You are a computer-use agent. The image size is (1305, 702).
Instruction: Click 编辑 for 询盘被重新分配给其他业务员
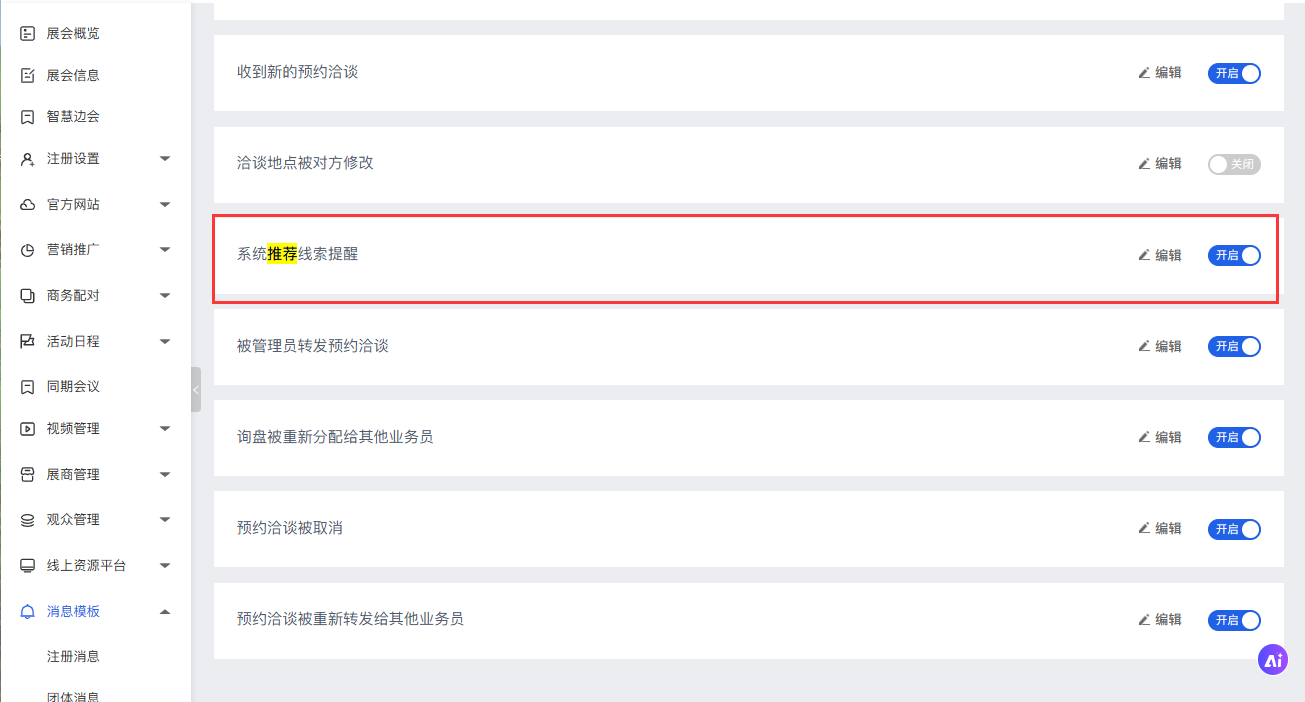coord(1160,437)
